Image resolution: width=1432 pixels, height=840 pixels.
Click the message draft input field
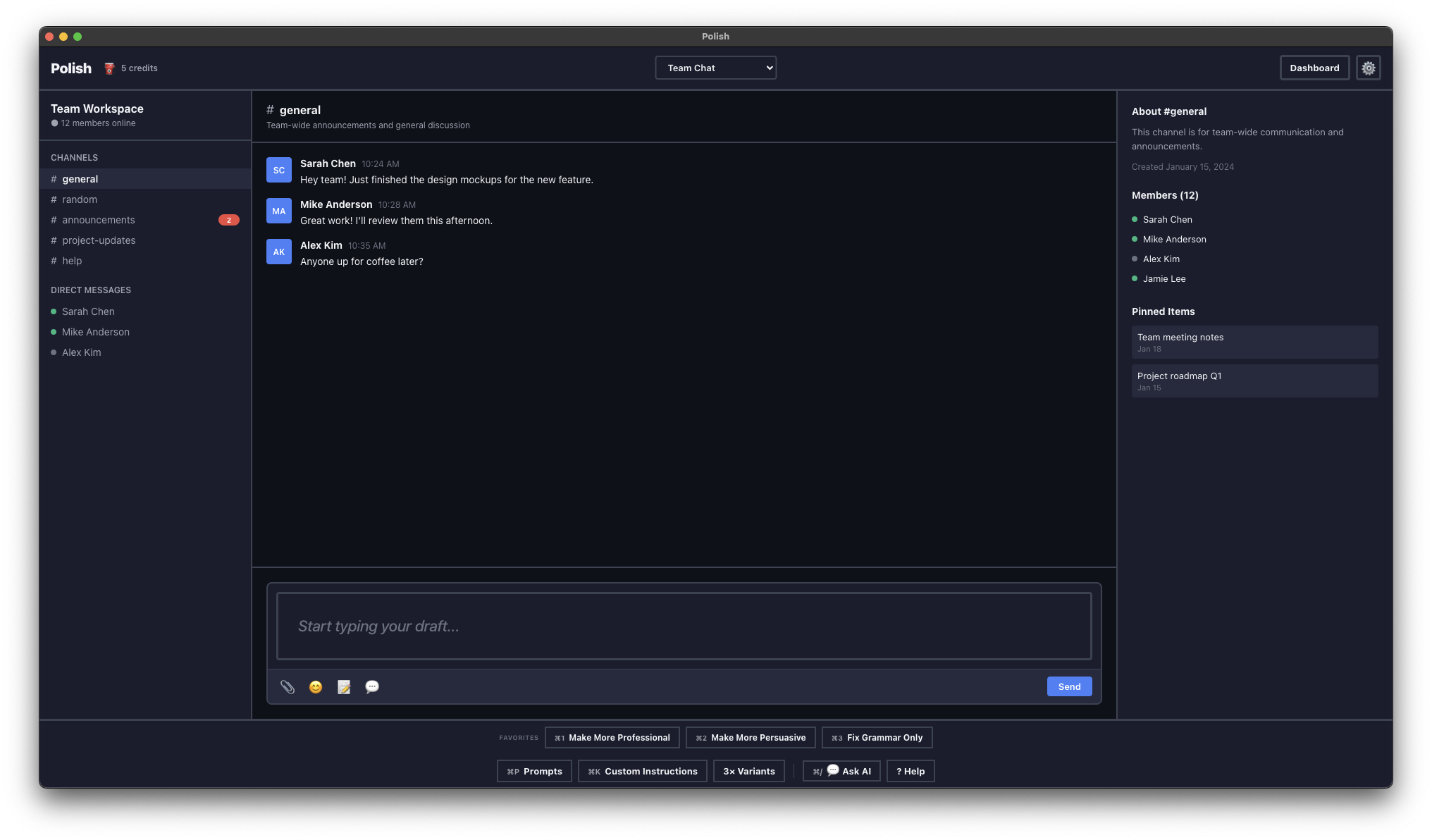[x=683, y=626]
